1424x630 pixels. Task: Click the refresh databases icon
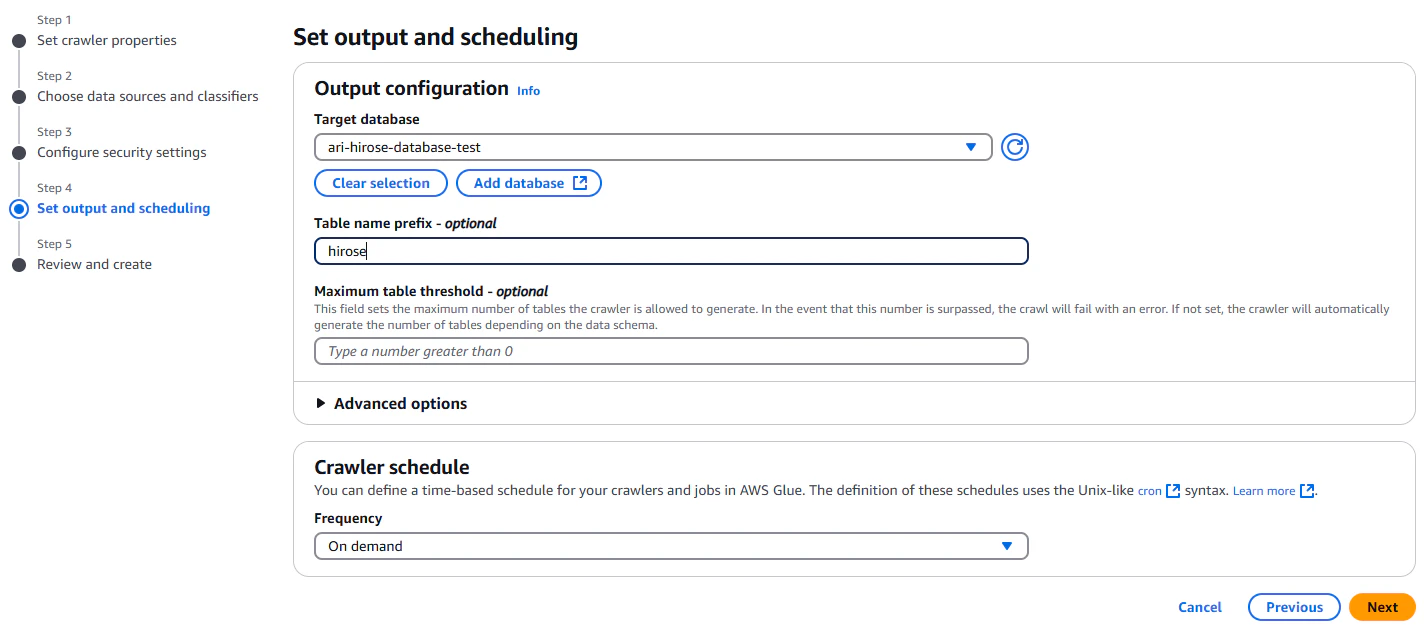[x=1015, y=147]
